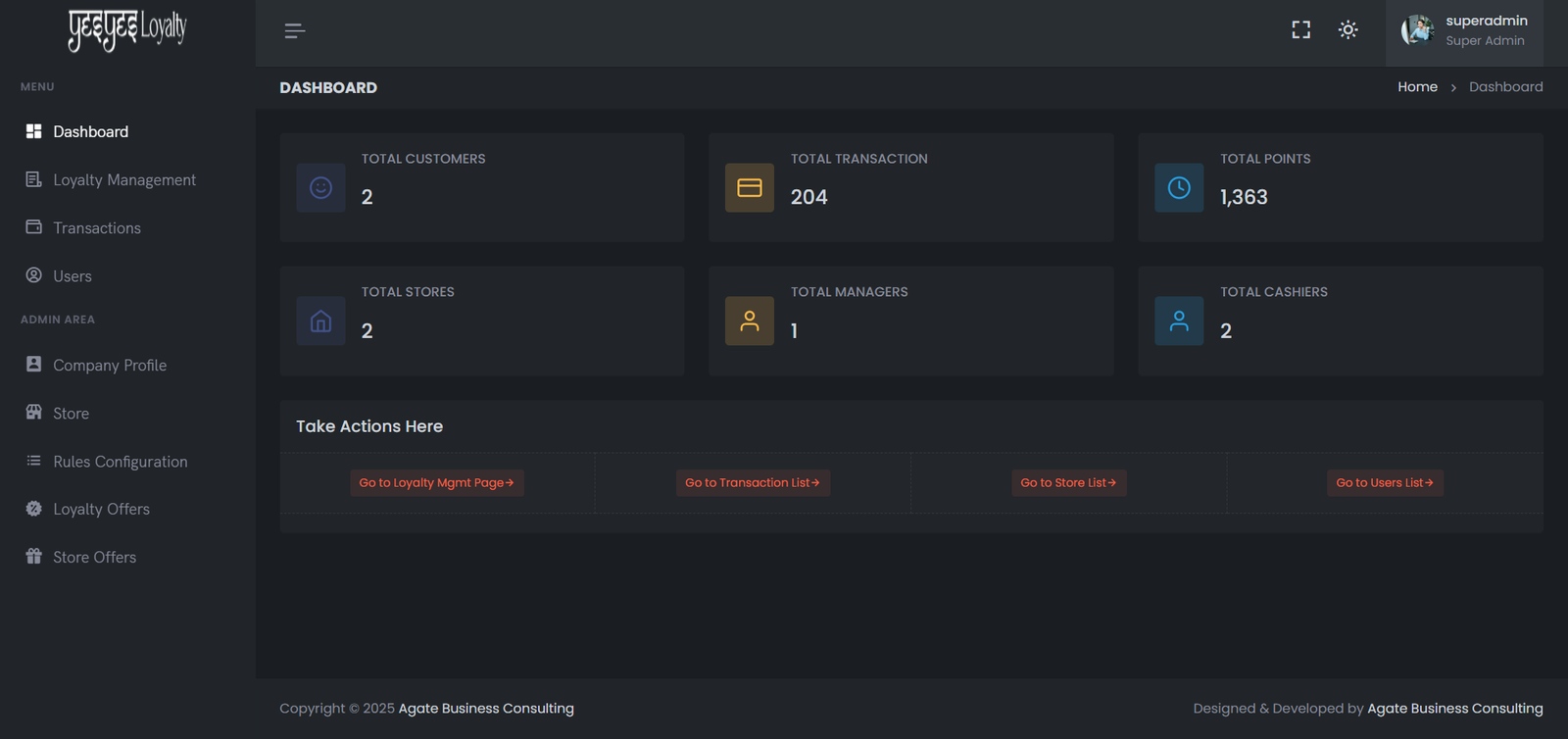Click the Total Managers person icon
Screen dimensions: 1568x739
pos(750,321)
